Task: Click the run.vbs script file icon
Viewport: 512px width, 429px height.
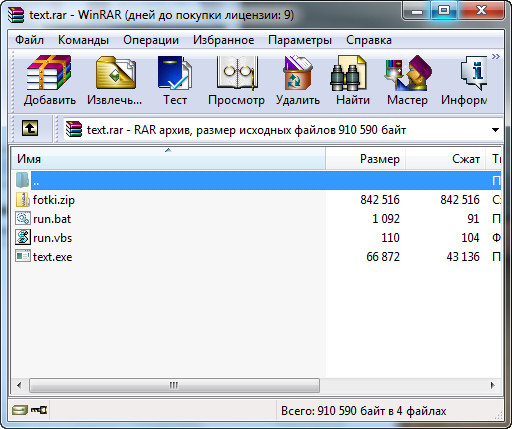Action: coord(23,237)
